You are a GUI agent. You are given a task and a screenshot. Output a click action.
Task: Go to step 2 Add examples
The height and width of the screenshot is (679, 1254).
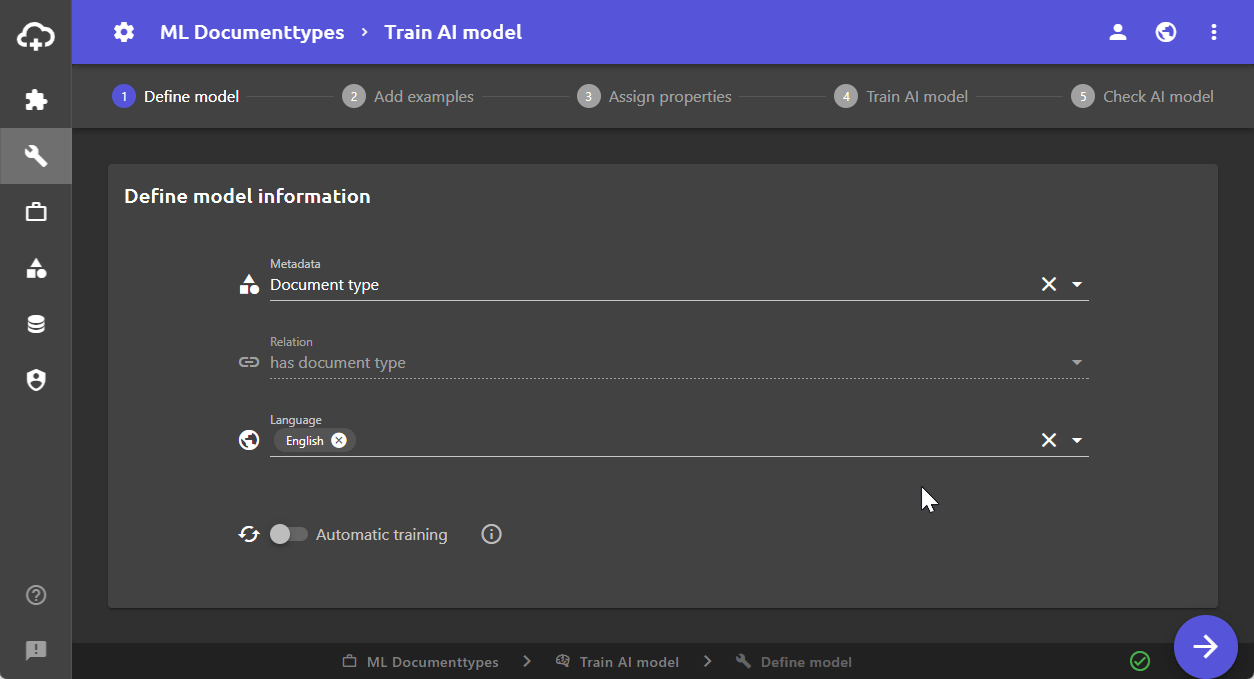coord(408,96)
